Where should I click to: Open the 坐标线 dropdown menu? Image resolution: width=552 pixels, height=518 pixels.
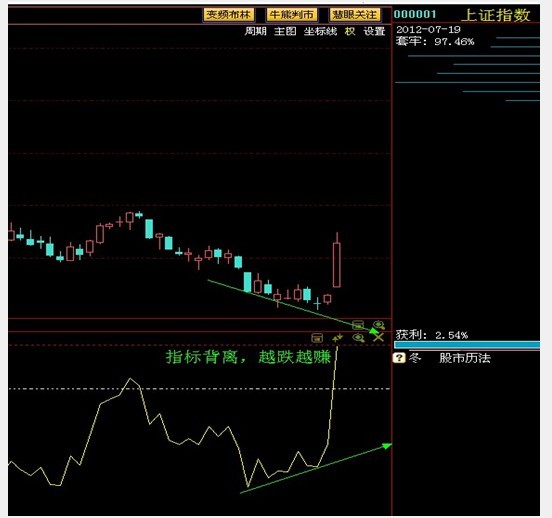(320, 31)
